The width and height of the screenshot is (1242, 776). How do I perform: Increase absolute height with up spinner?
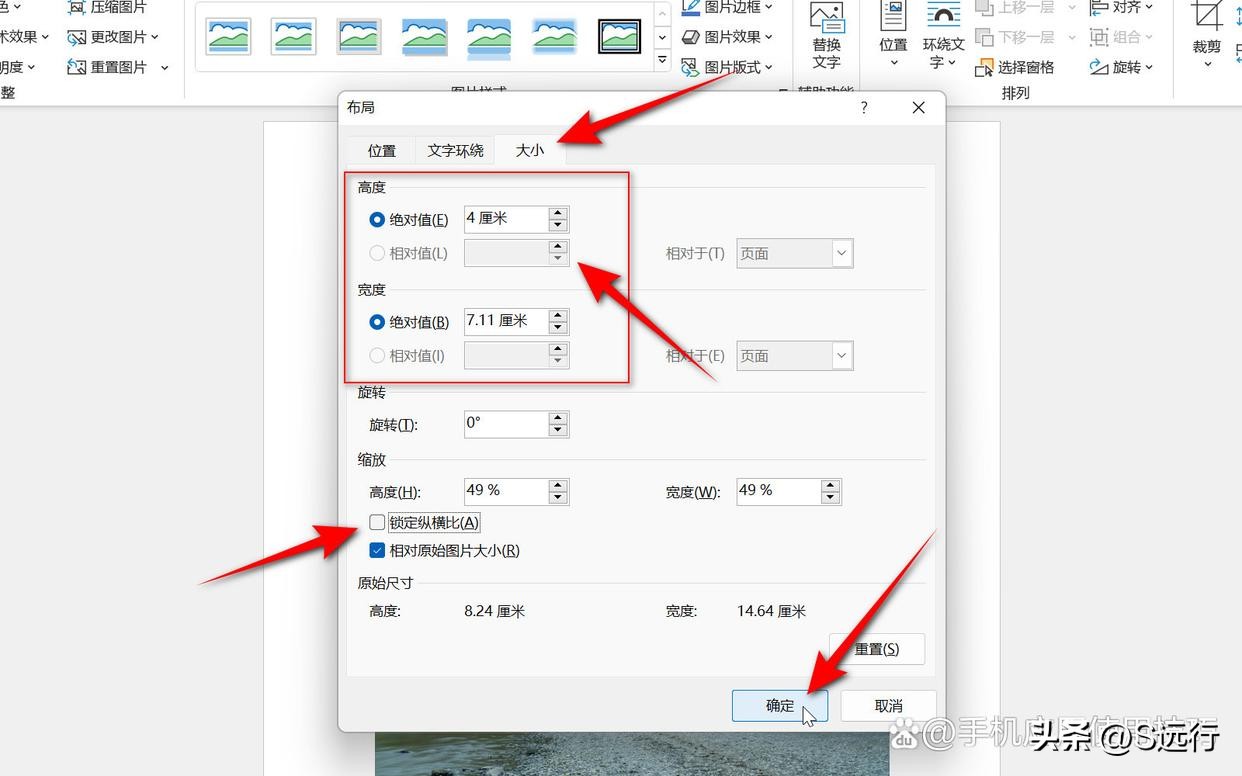(x=558, y=213)
